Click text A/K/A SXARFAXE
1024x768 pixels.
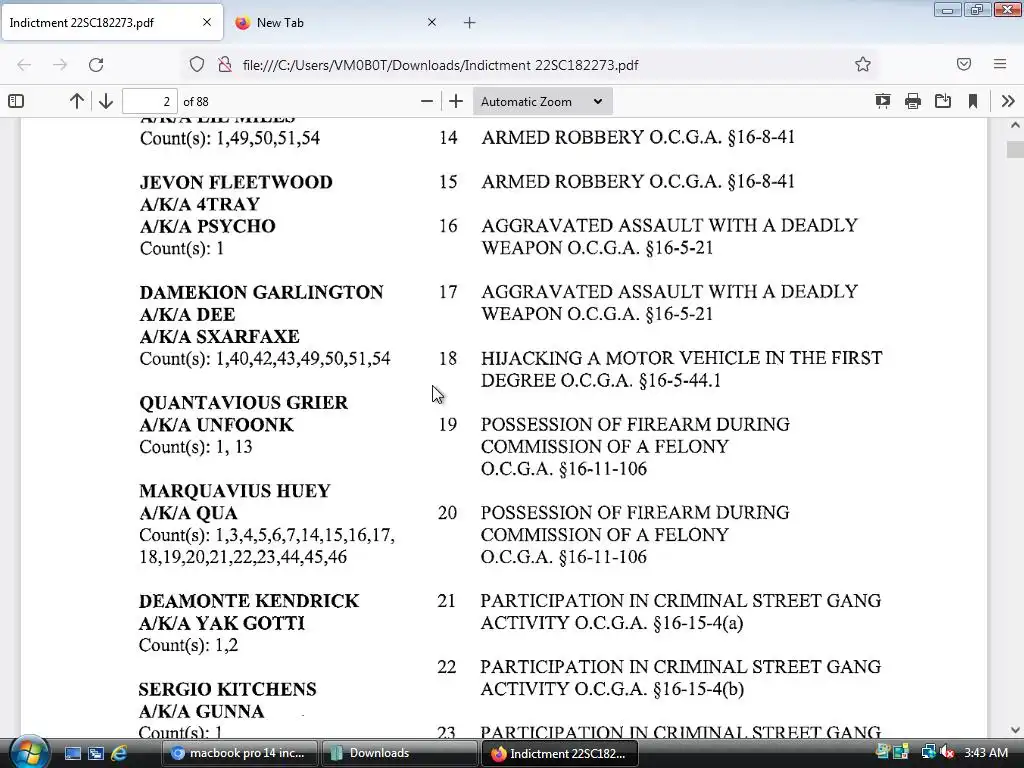tap(219, 336)
